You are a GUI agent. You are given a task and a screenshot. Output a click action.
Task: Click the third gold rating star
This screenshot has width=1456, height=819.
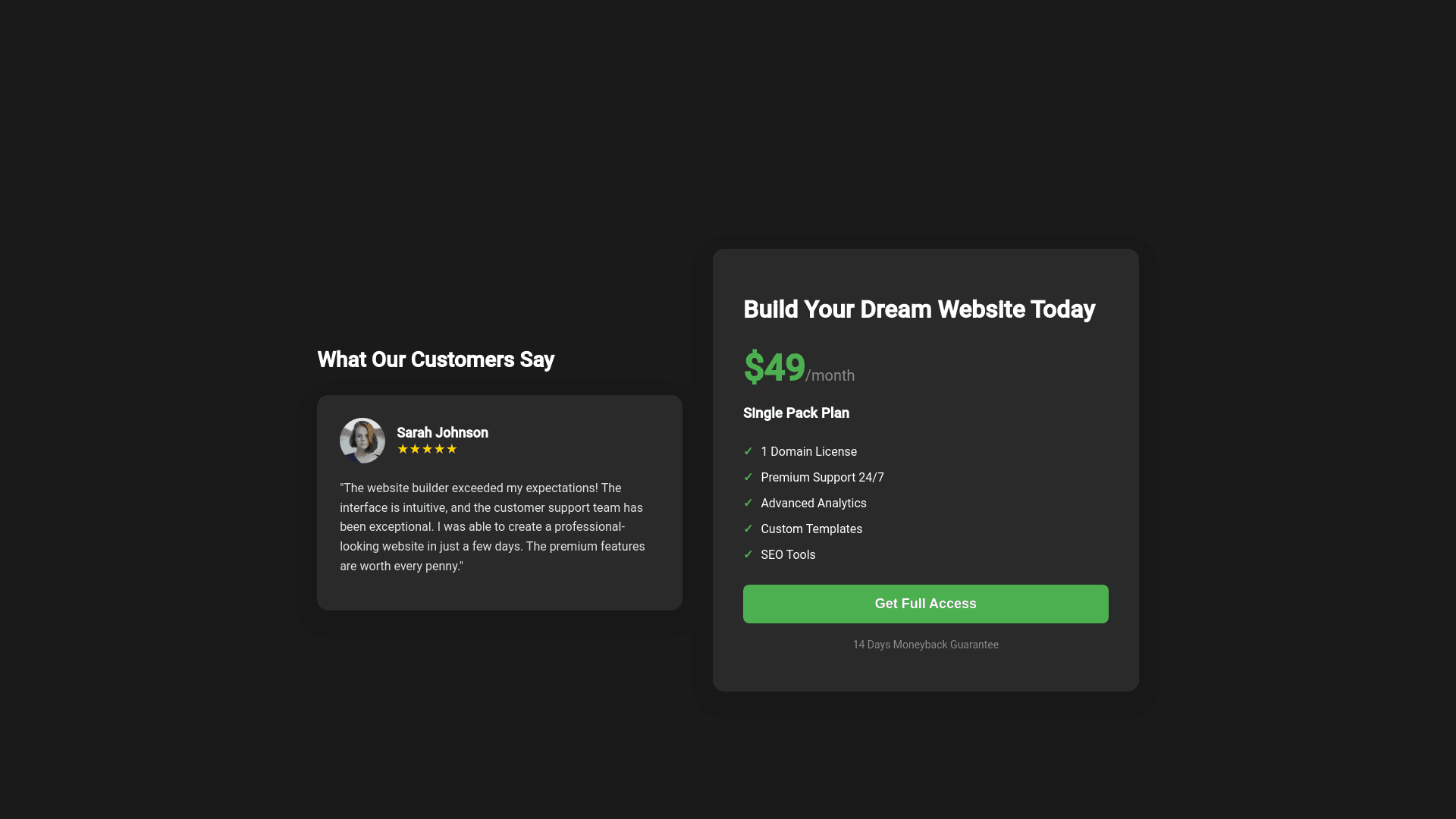[x=427, y=449]
